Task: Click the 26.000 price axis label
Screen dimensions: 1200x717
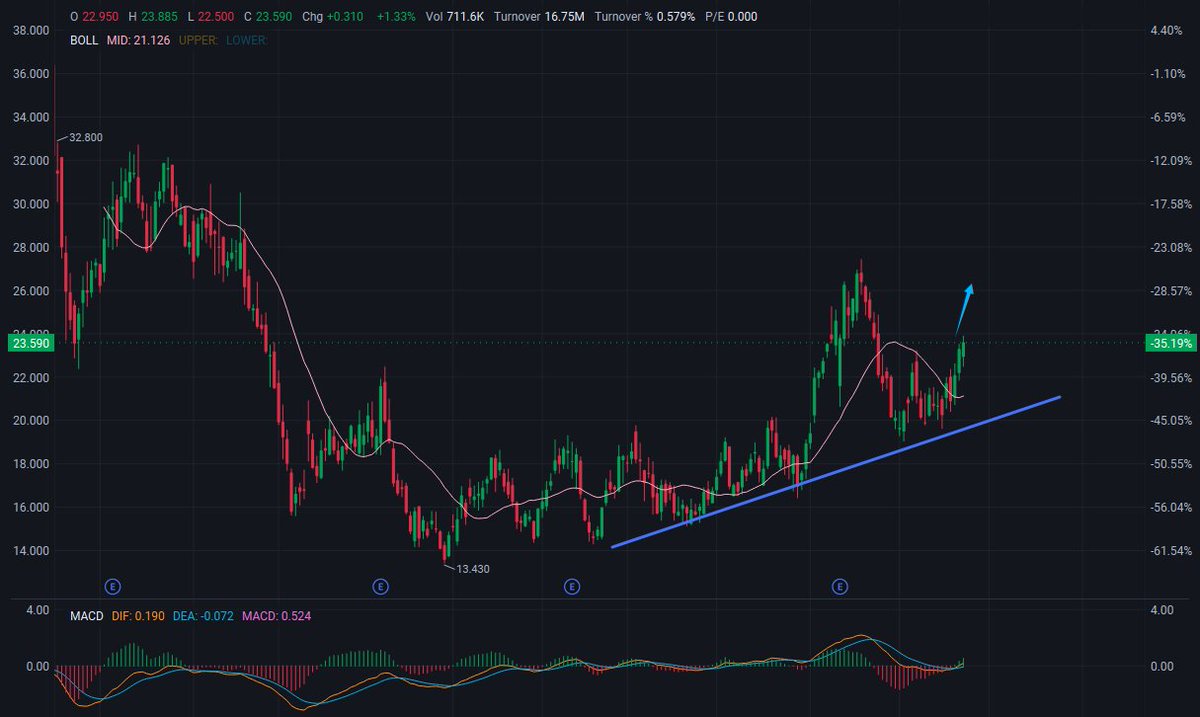Action: tap(31, 291)
